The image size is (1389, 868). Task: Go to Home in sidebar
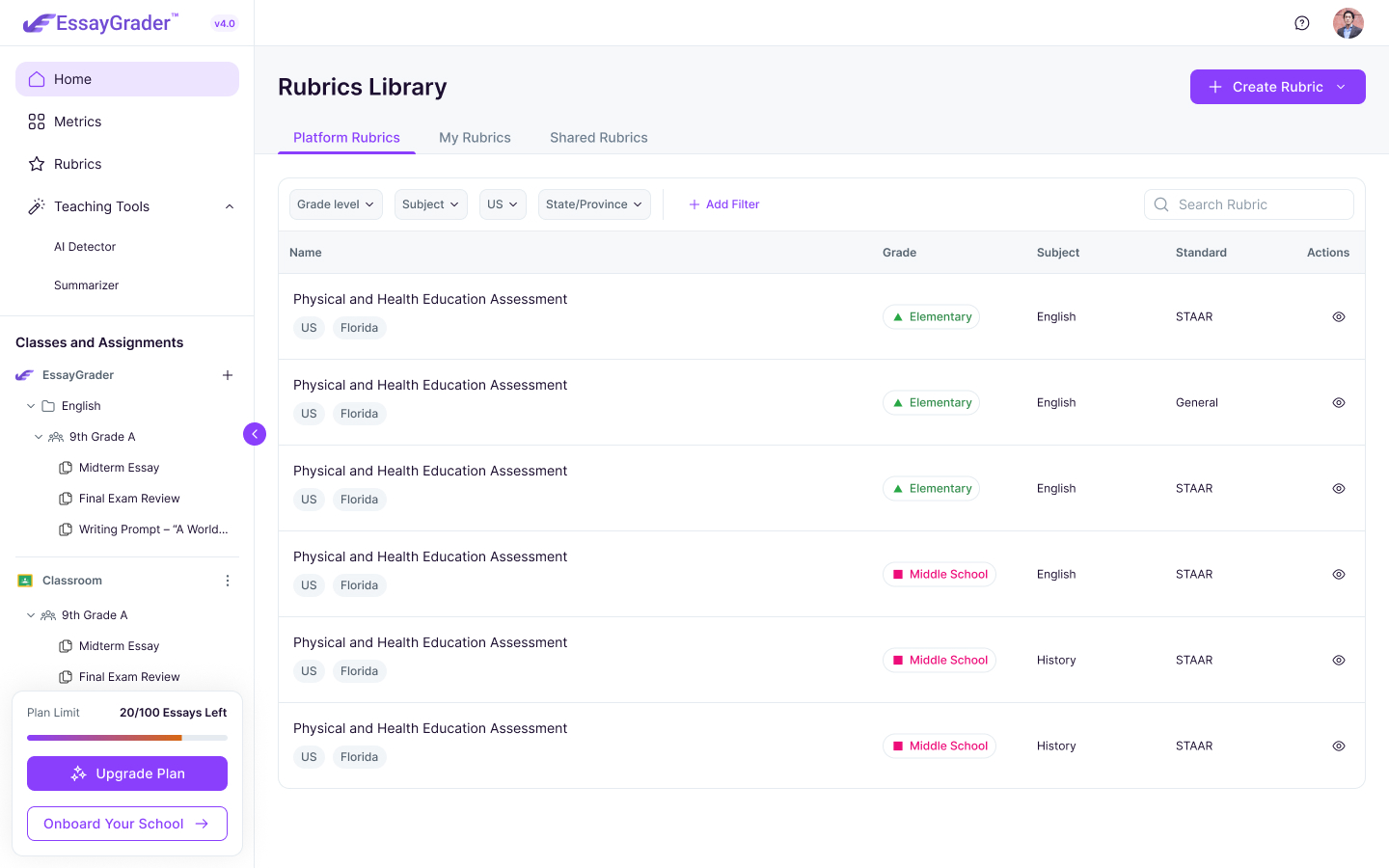(x=127, y=79)
